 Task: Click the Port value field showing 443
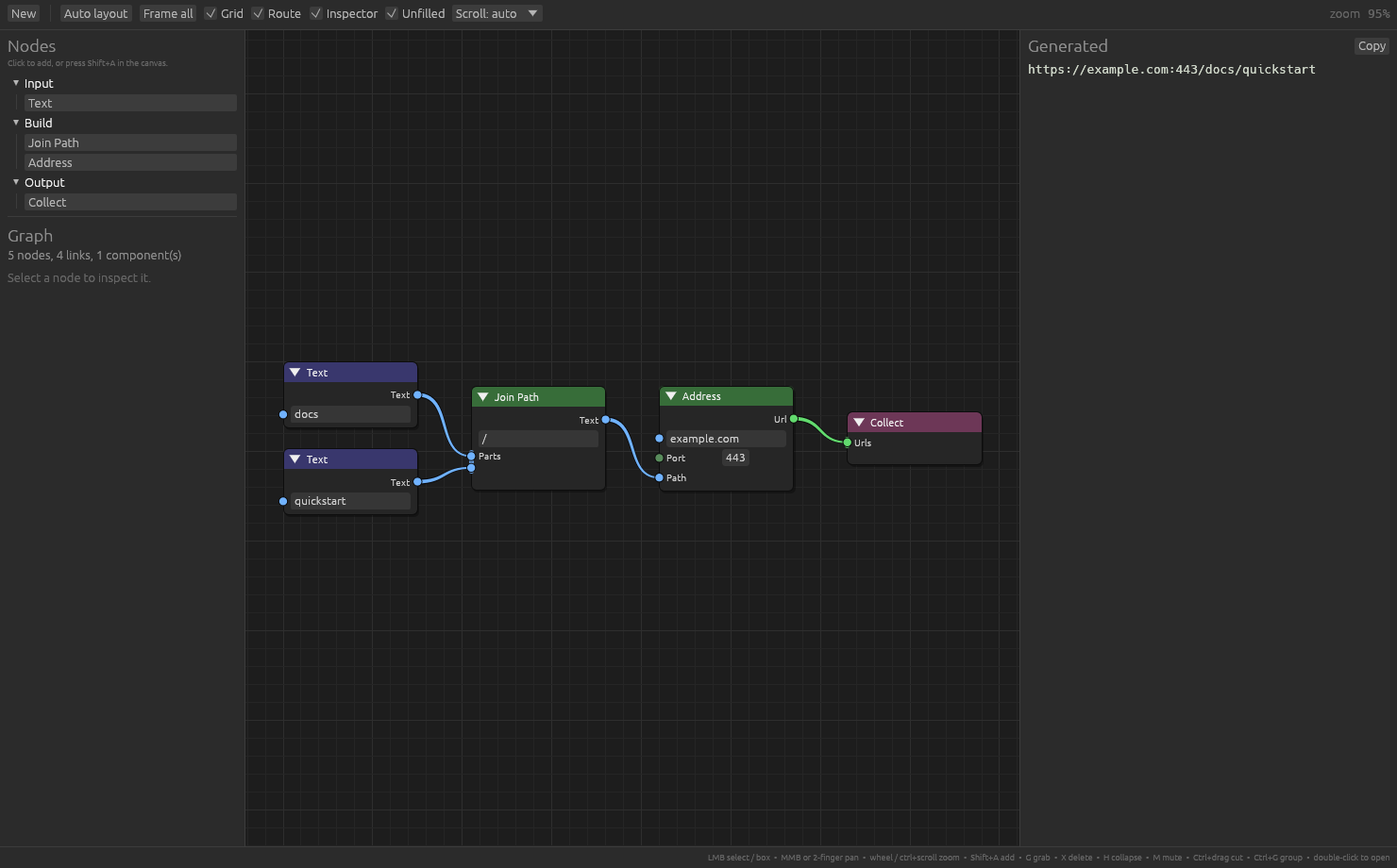coord(735,458)
